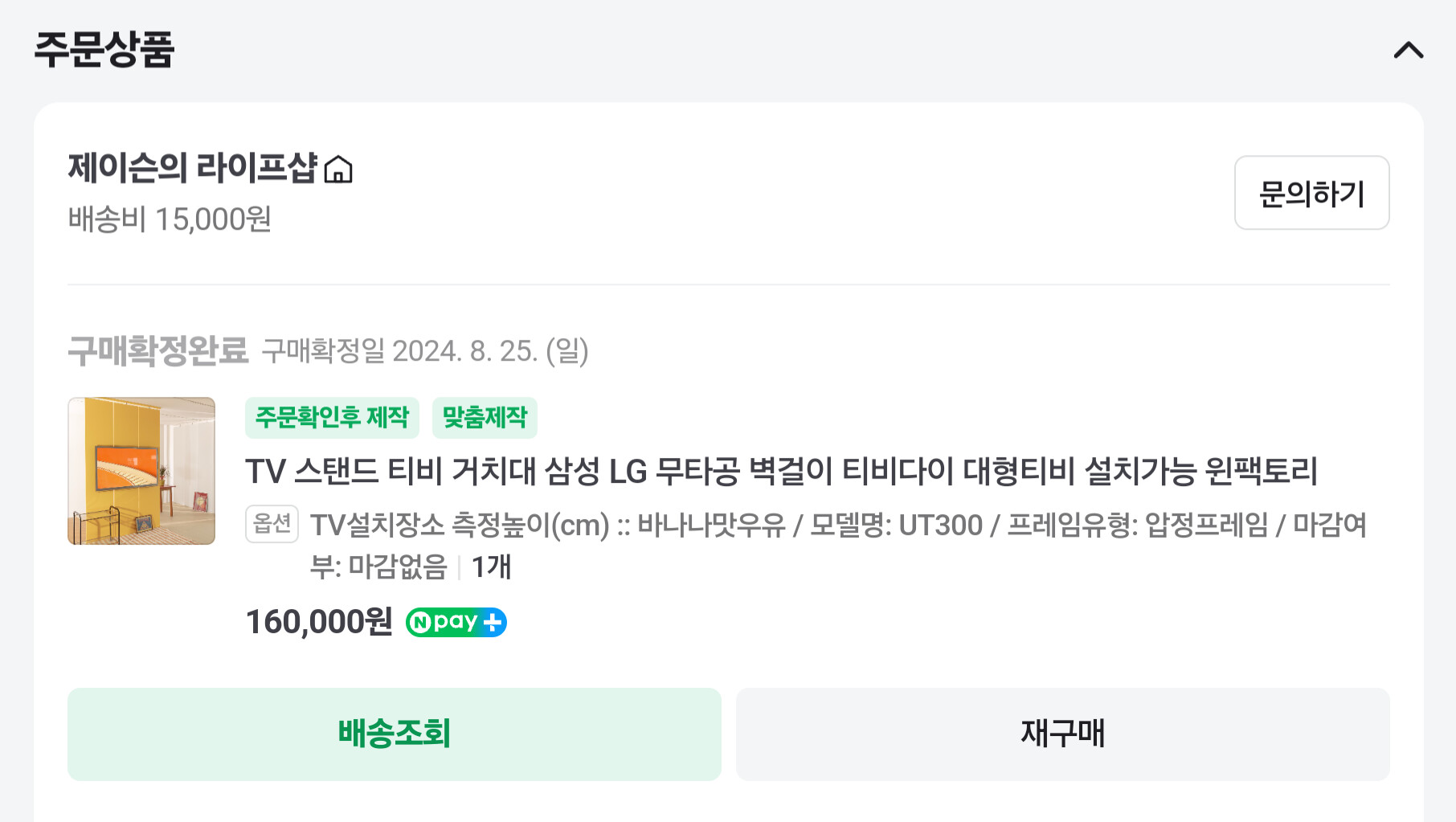The image size is (1456, 822).
Task: Click the 구매확정일 2024. 8. 25. date
Action: click(x=425, y=351)
